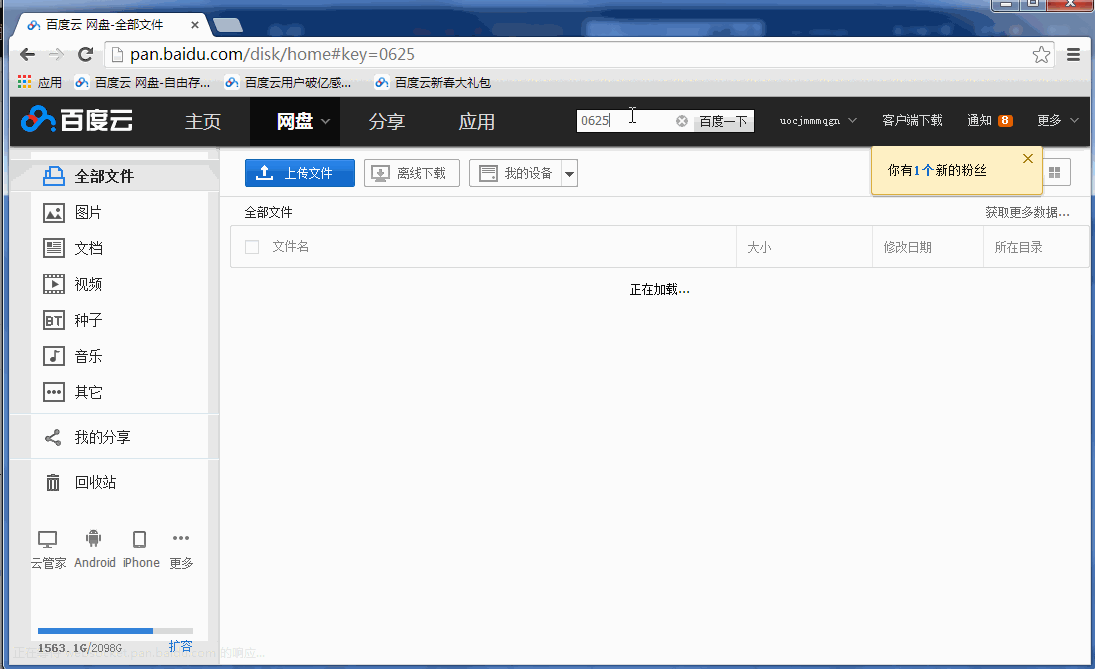Reload the page with the refresh icon
This screenshot has width=1095, height=669.
click(85, 54)
